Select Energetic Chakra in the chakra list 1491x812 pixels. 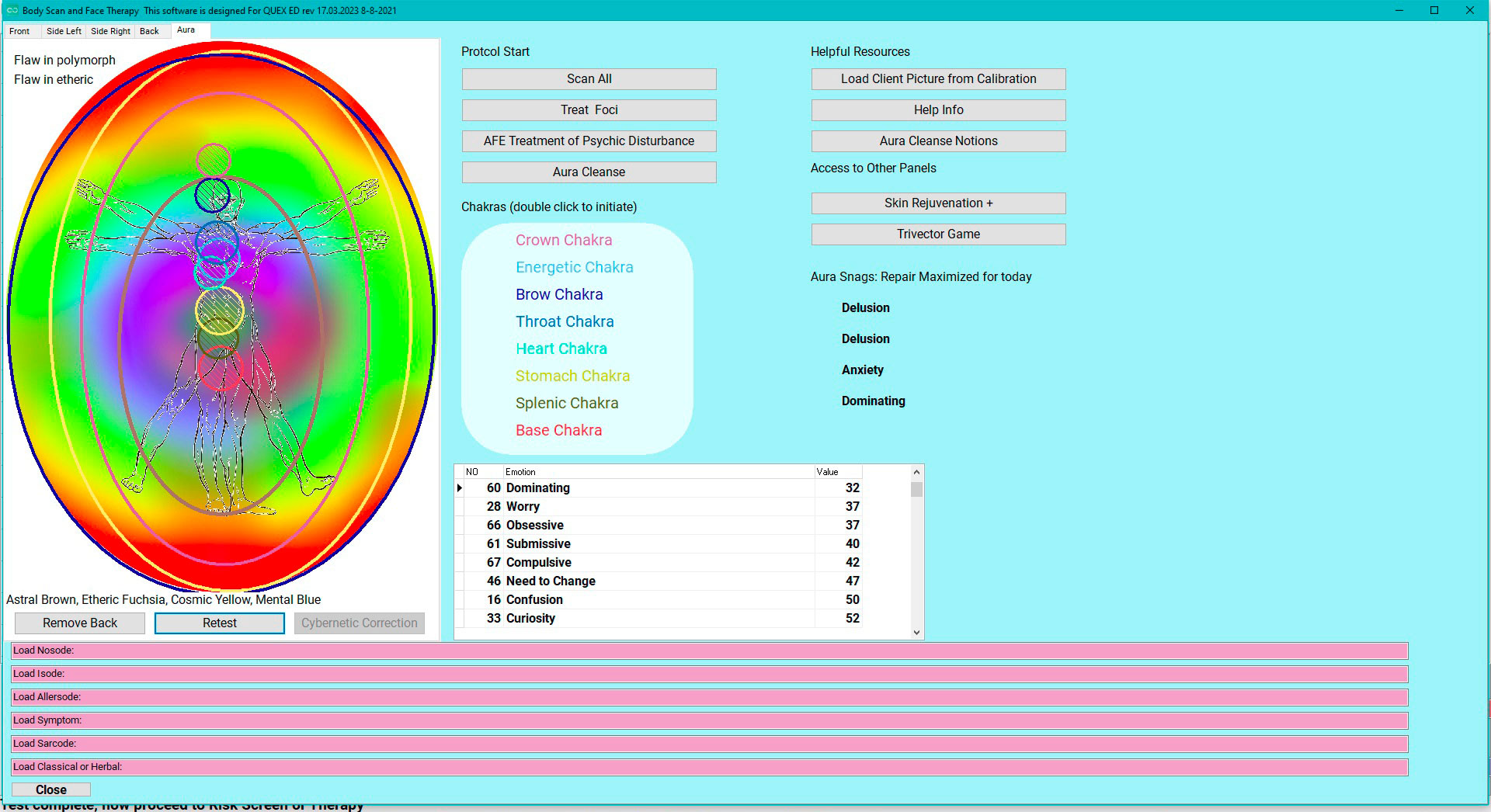pyautogui.click(x=575, y=268)
